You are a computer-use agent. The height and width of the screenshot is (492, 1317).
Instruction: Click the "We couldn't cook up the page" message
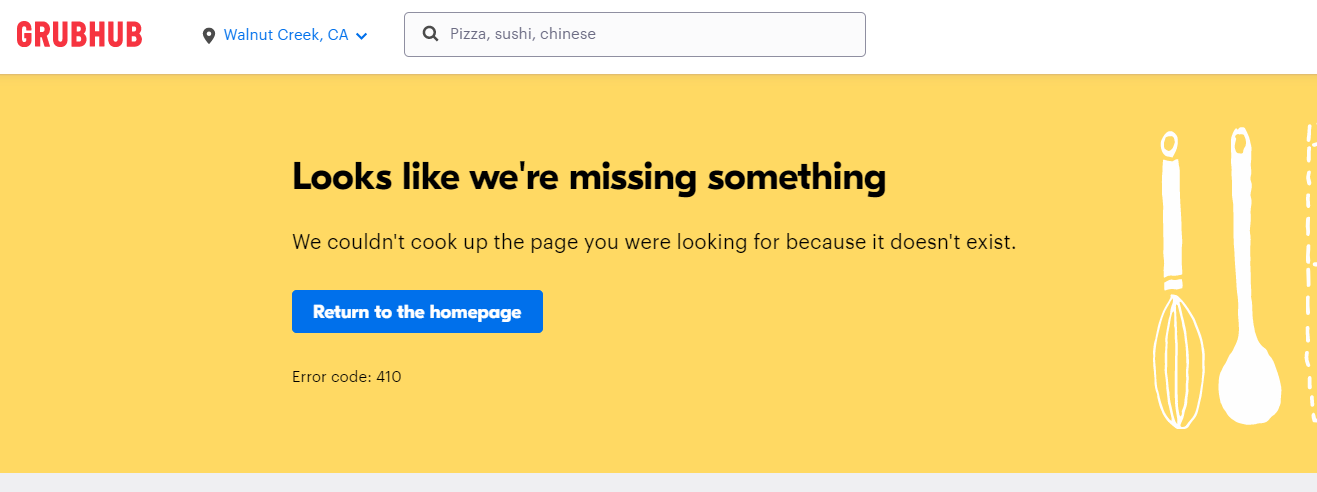[653, 242]
